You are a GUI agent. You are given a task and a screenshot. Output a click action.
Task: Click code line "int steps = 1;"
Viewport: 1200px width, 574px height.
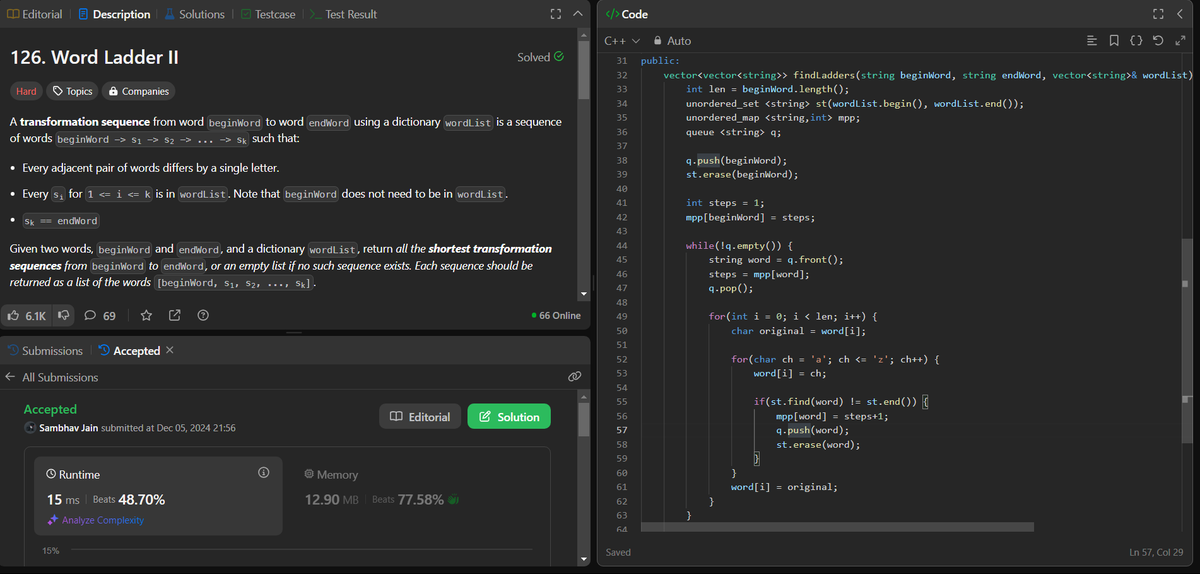pos(726,203)
